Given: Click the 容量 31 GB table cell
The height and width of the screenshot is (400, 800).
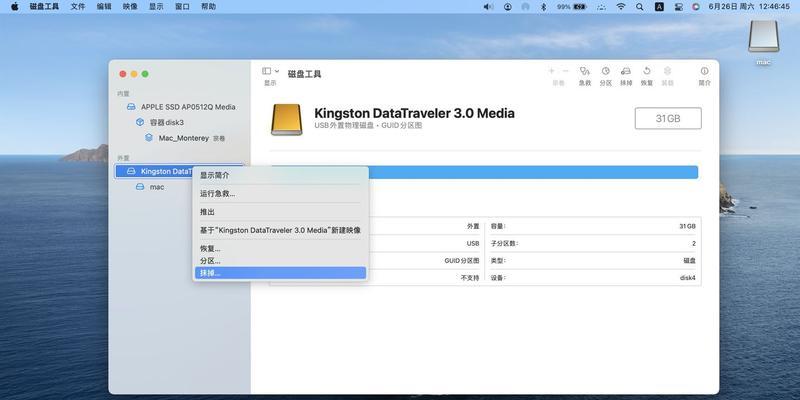Looking at the screenshot, I should click(x=595, y=226).
